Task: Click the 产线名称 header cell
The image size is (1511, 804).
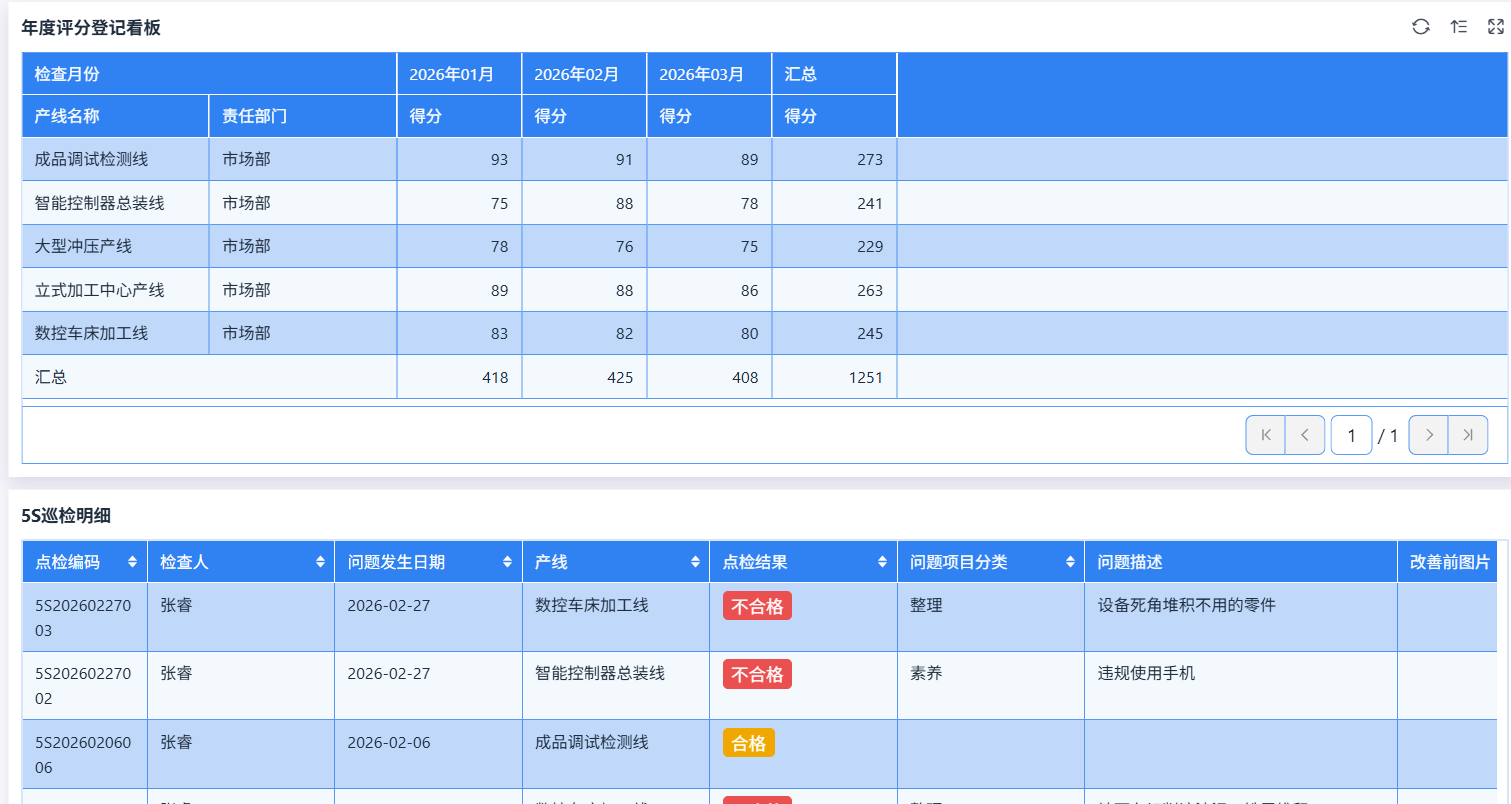Action: [x=115, y=116]
